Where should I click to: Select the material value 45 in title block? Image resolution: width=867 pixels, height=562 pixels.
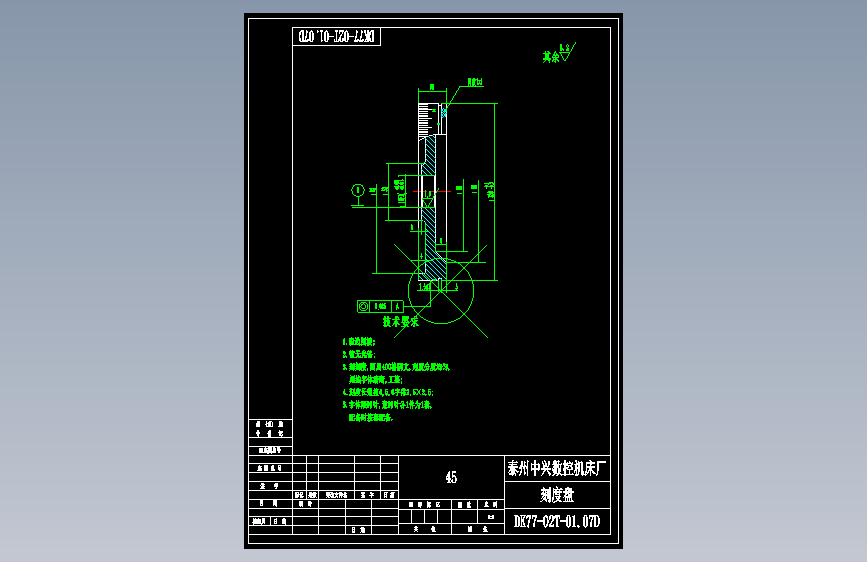(451, 477)
